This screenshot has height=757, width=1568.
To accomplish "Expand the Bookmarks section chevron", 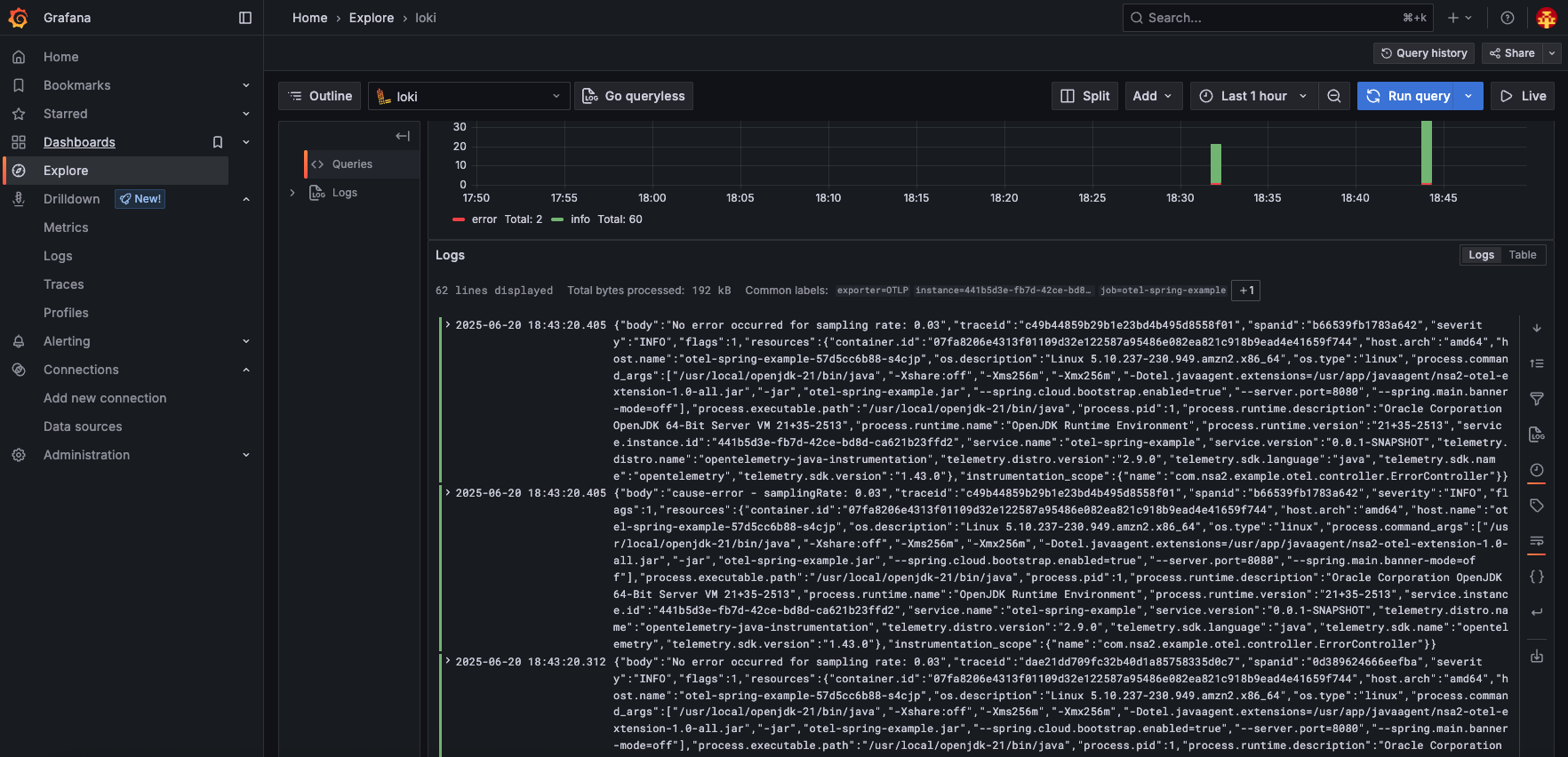I will 246,85.
